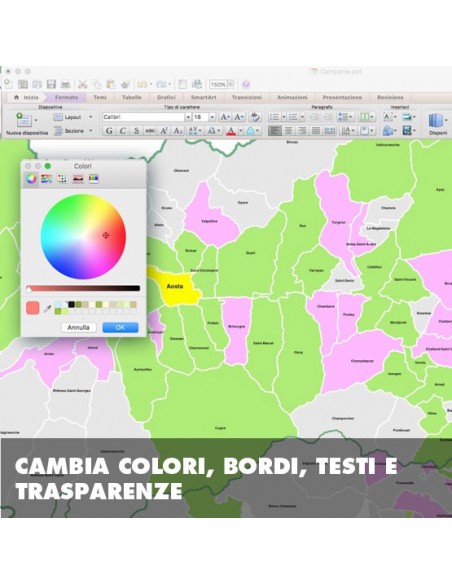
Task: Open the zoom 150% dropdown
Action: click(x=230, y=85)
